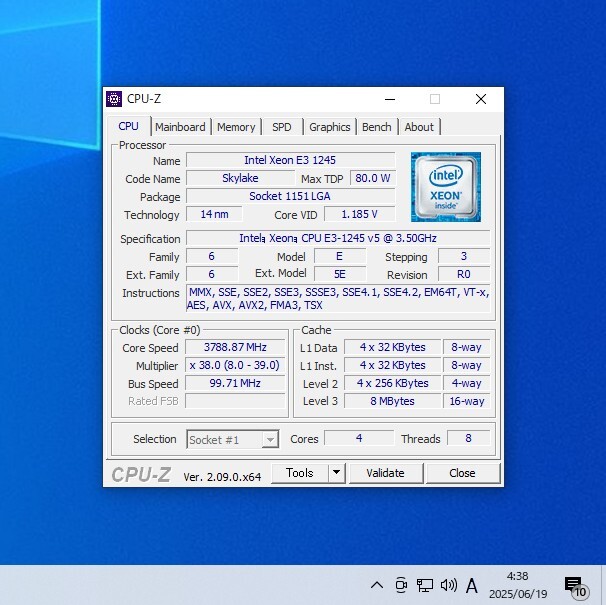Click the Family value '6'

point(212,256)
